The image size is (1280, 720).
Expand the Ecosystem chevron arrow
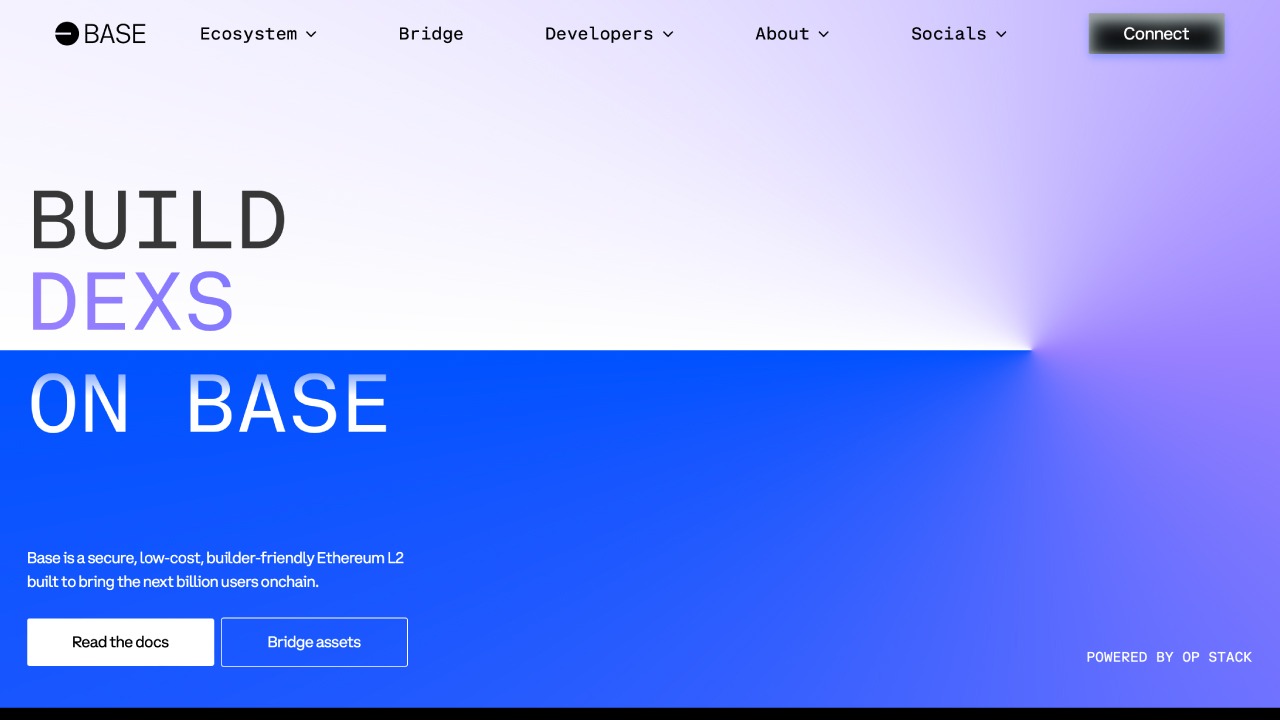[x=311, y=34]
